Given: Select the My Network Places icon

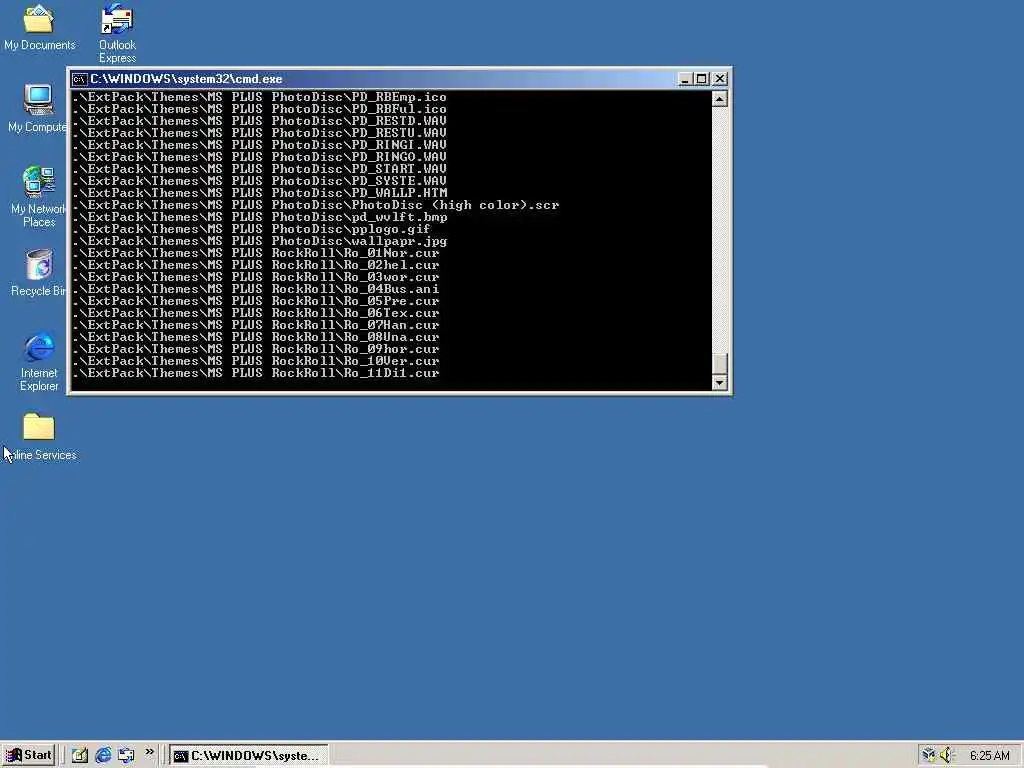Looking at the screenshot, I should (38, 196).
